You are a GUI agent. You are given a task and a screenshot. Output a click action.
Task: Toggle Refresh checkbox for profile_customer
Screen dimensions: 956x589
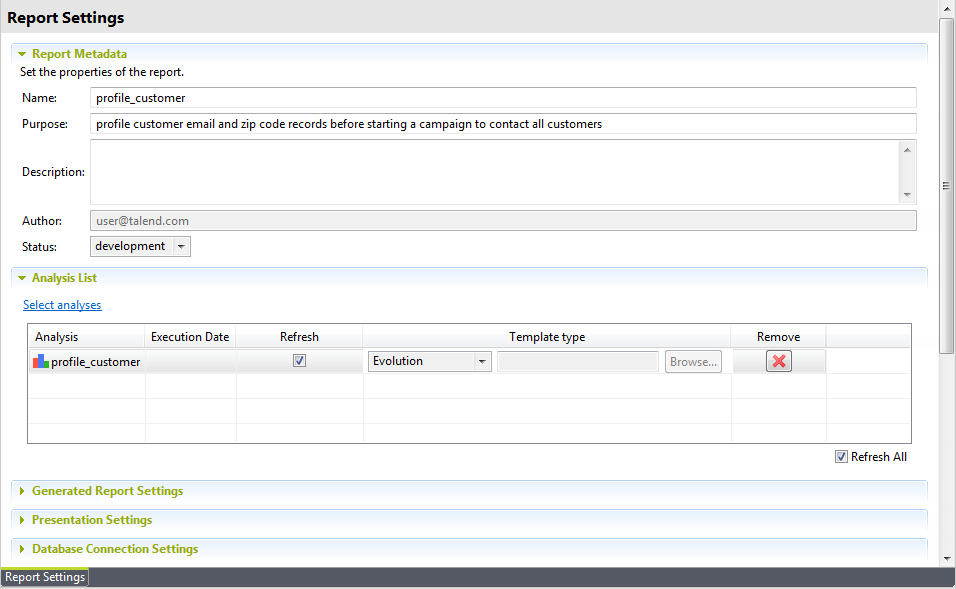point(299,360)
